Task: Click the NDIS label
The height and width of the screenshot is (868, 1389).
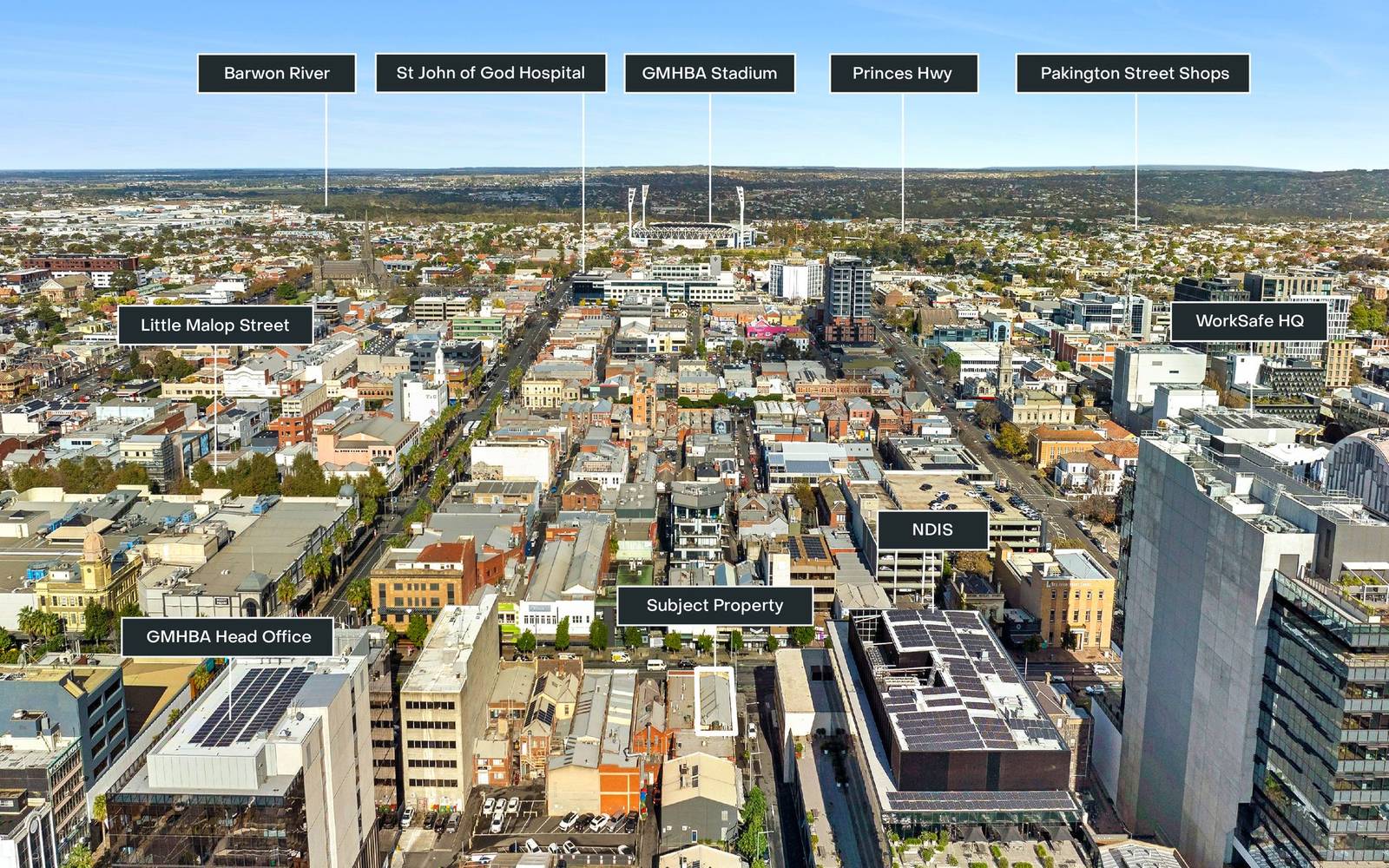Action: click(932, 529)
